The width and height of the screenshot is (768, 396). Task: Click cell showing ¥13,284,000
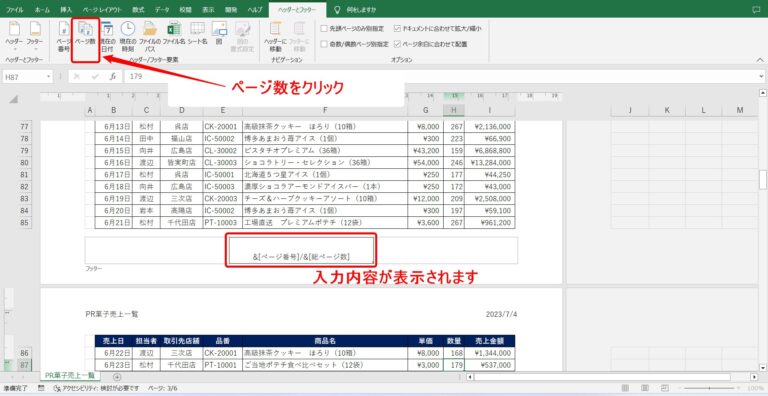pyautogui.click(x=489, y=162)
